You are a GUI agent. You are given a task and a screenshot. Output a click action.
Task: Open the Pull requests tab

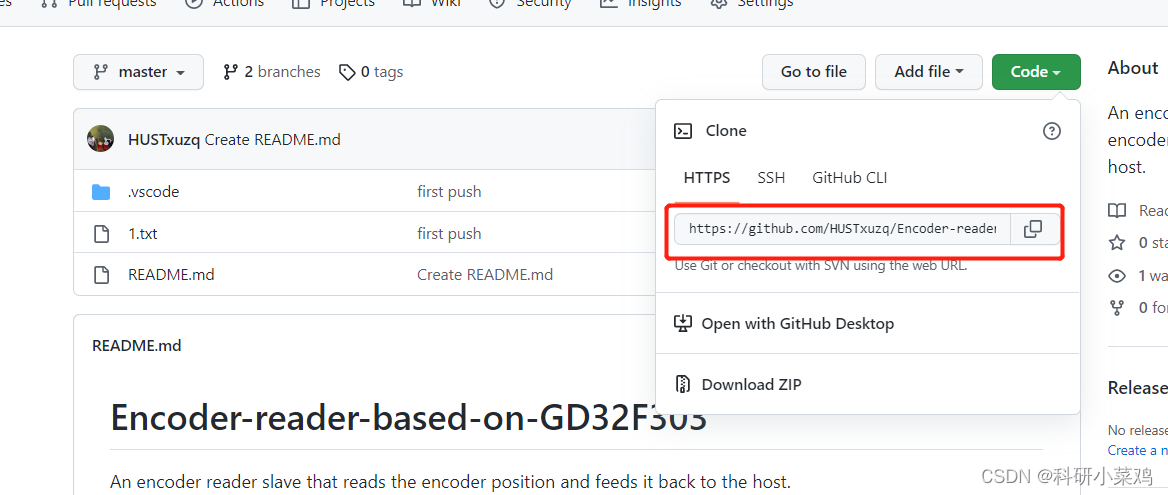(x=99, y=4)
